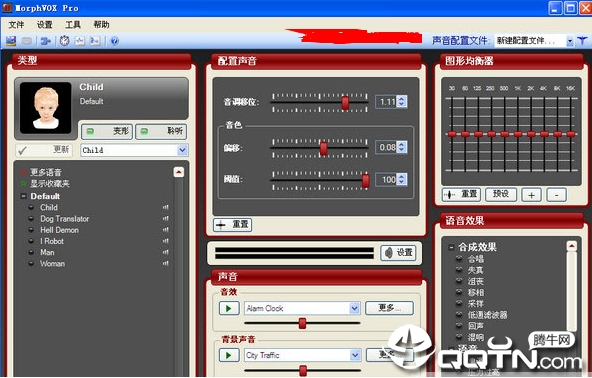Click the equalizer minus button
Image resolution: width=592 pixels, height=378 pixels.
pyautogui.click(x=557, y=195)
